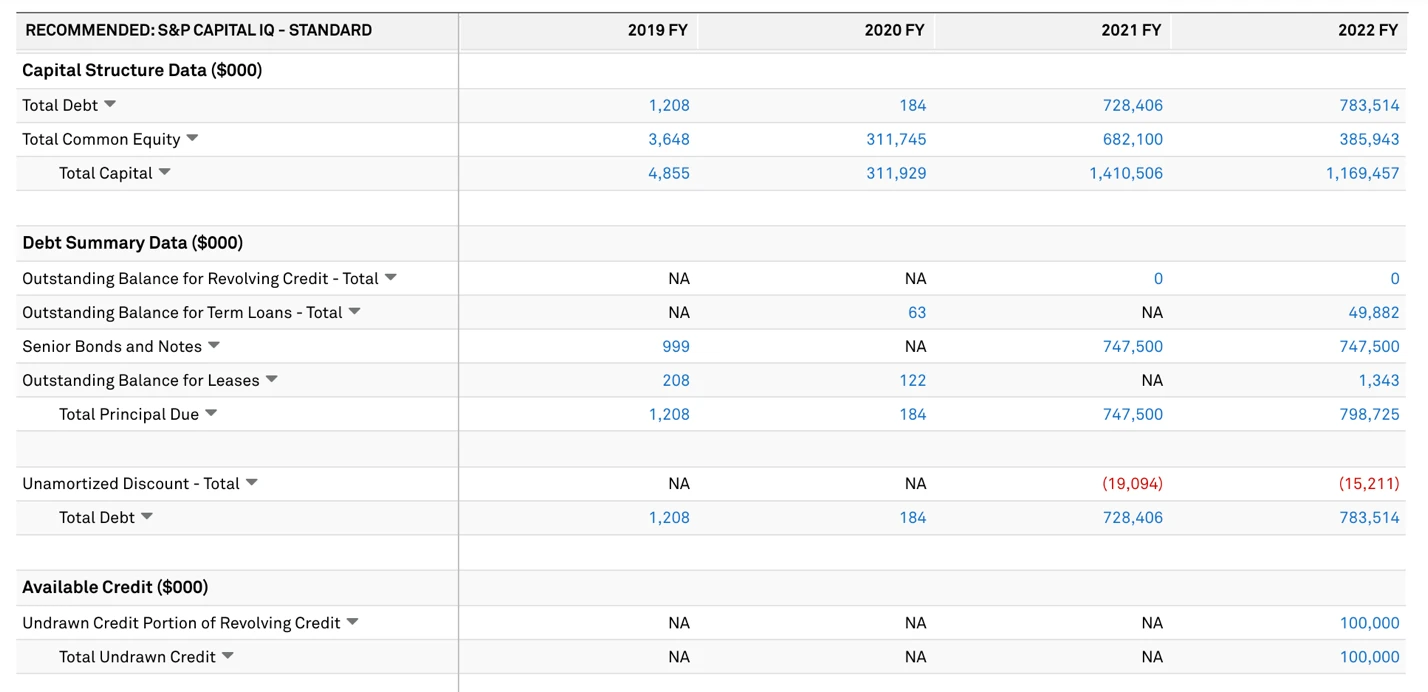Expand Outstanding Balance for Term Loans arrow

click(354, 312)
